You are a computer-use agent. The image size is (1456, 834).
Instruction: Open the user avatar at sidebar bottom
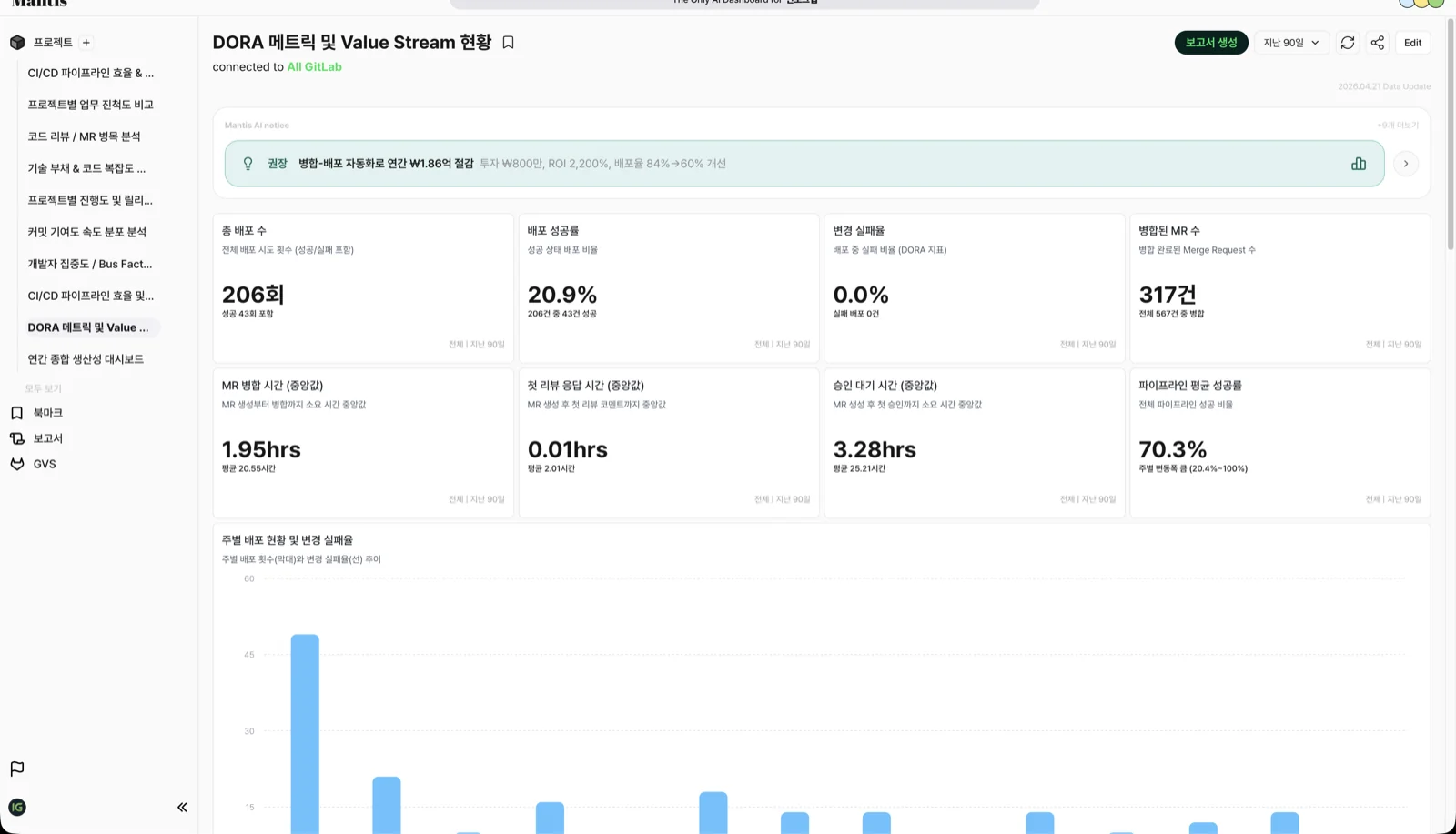[x=17, y=807]
